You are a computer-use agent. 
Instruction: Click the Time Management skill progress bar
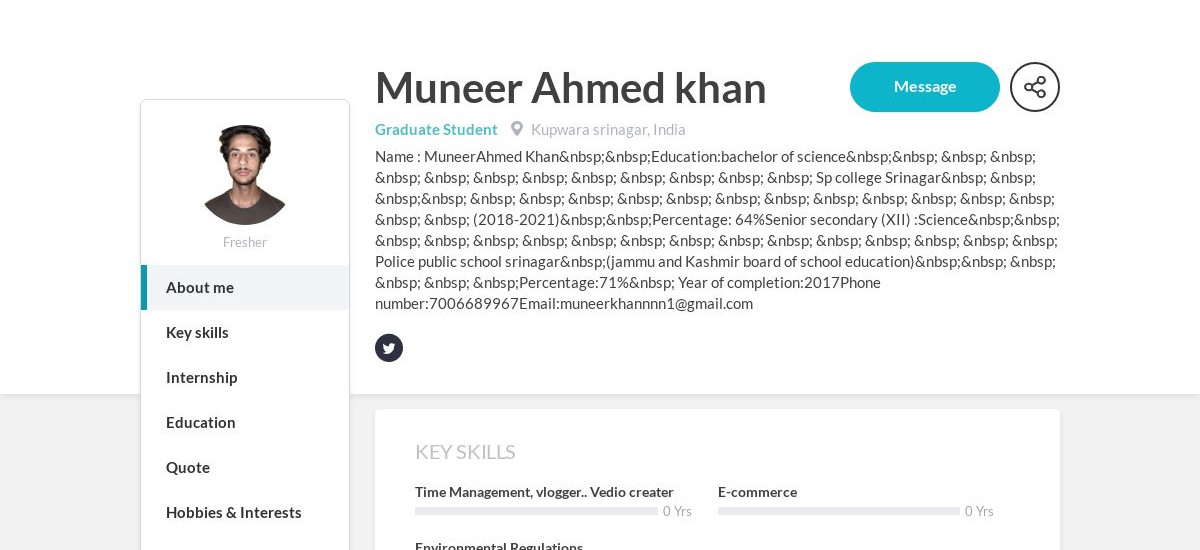536,511
